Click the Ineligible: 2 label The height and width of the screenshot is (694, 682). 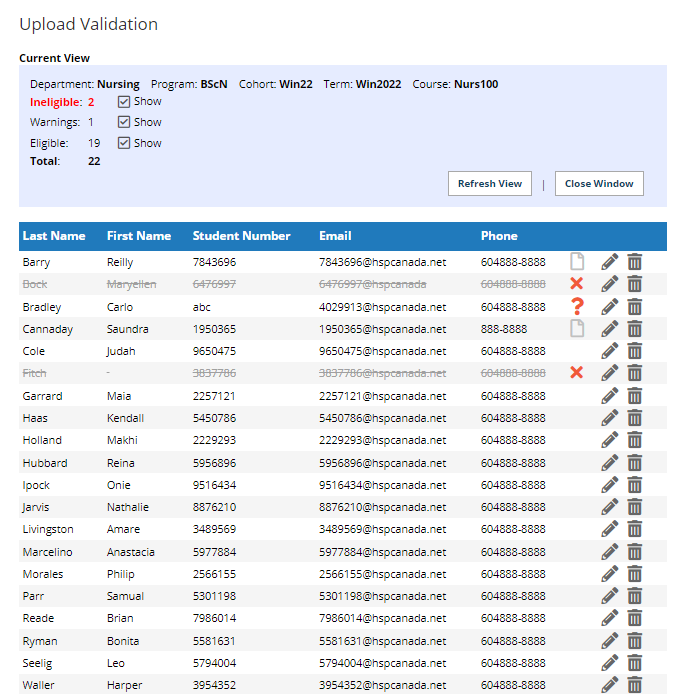62,102
